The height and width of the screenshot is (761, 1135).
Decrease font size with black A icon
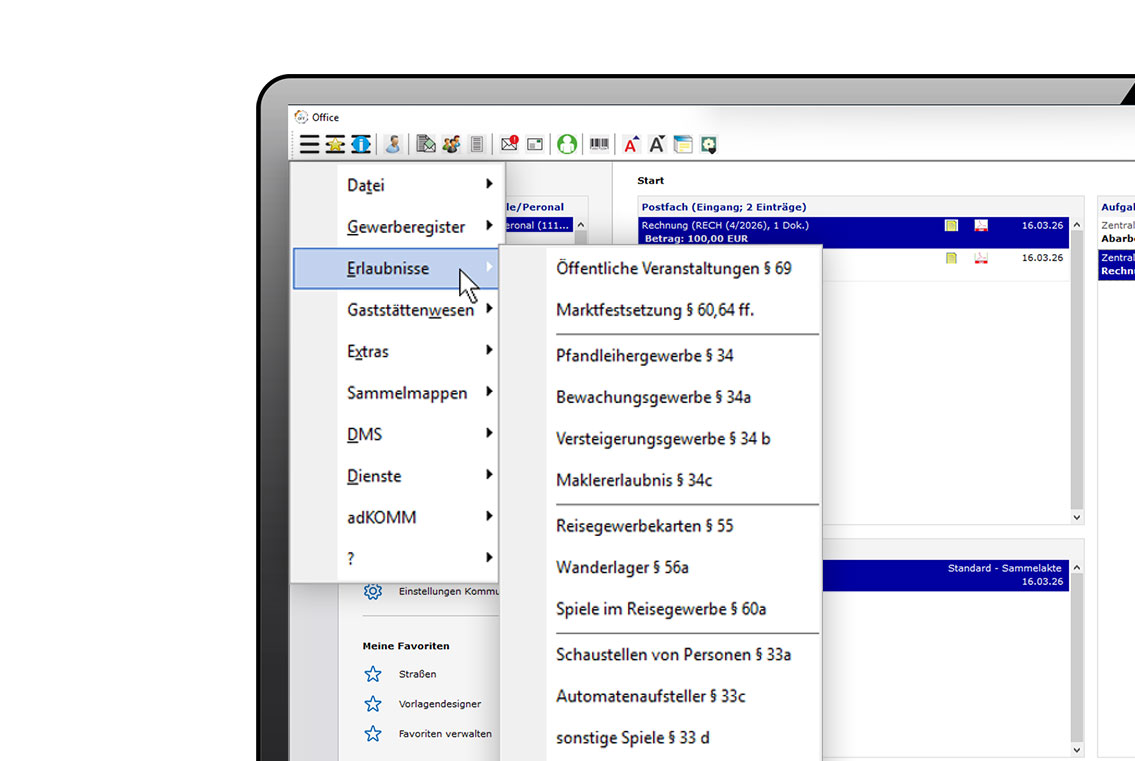[x=657, y=144]
